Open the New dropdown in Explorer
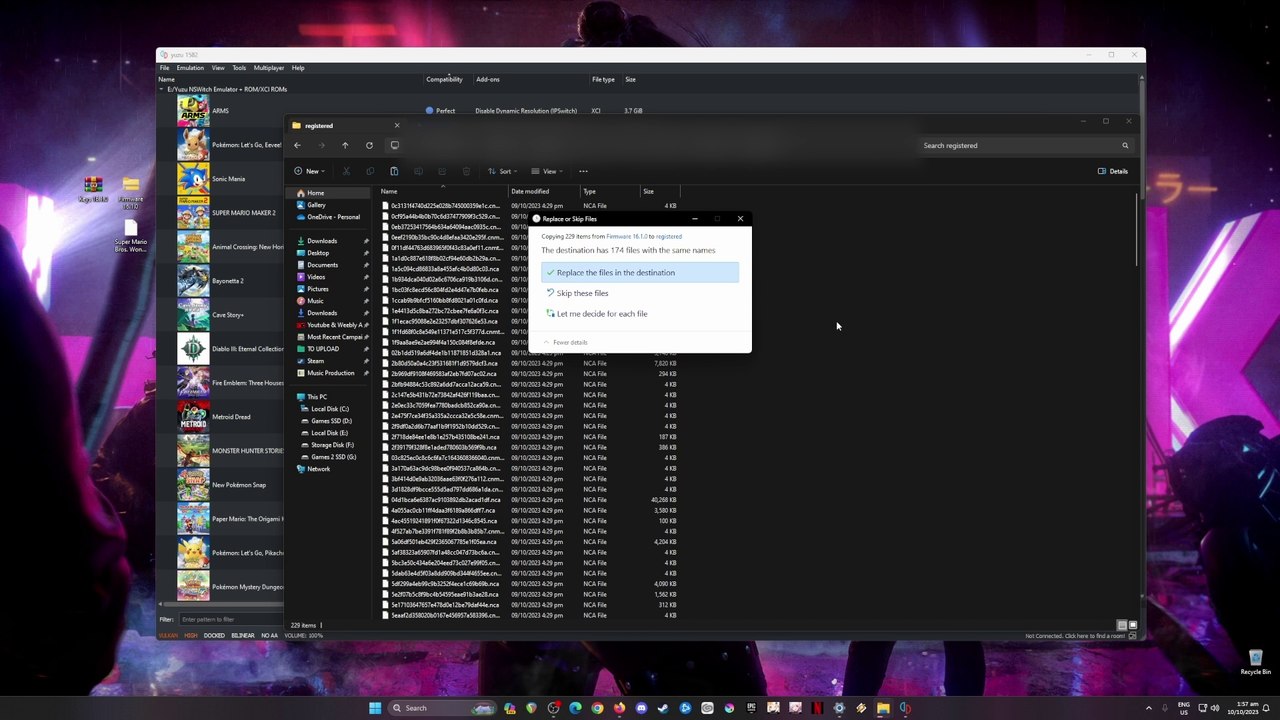The height and width of the screenshot is (720, 1280). click(309, 171)
